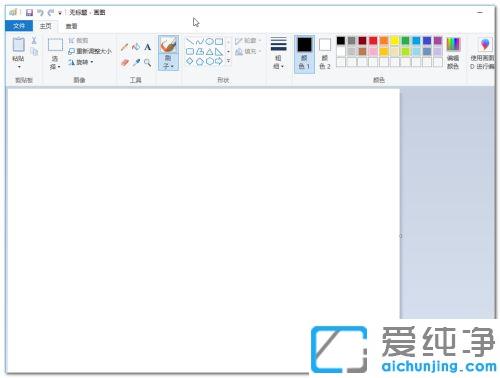Choose the Oval shape
This screenshot has height=378, width=500.
(209, 41)
